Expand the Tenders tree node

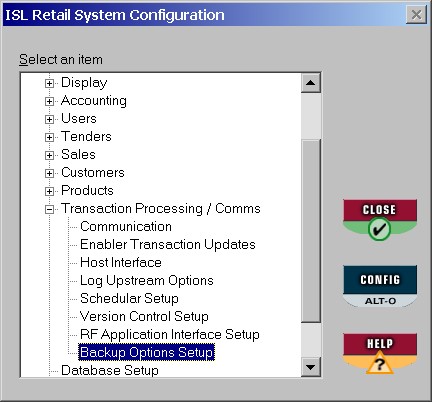49,137
